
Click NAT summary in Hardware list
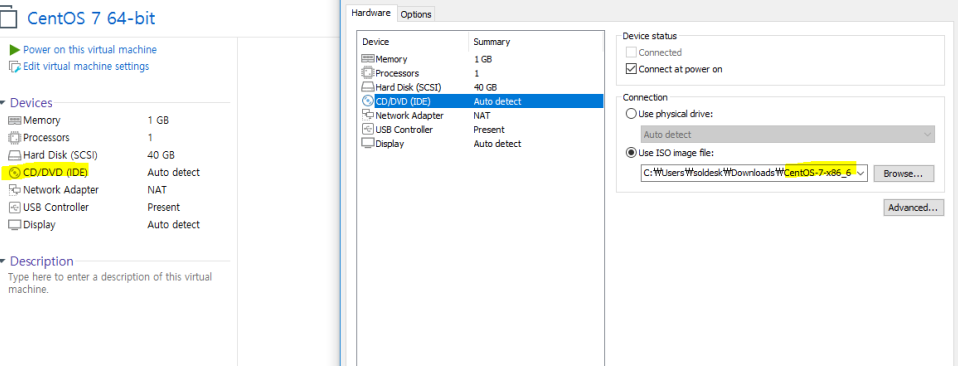pyautogui.click(x=482, y=115)
